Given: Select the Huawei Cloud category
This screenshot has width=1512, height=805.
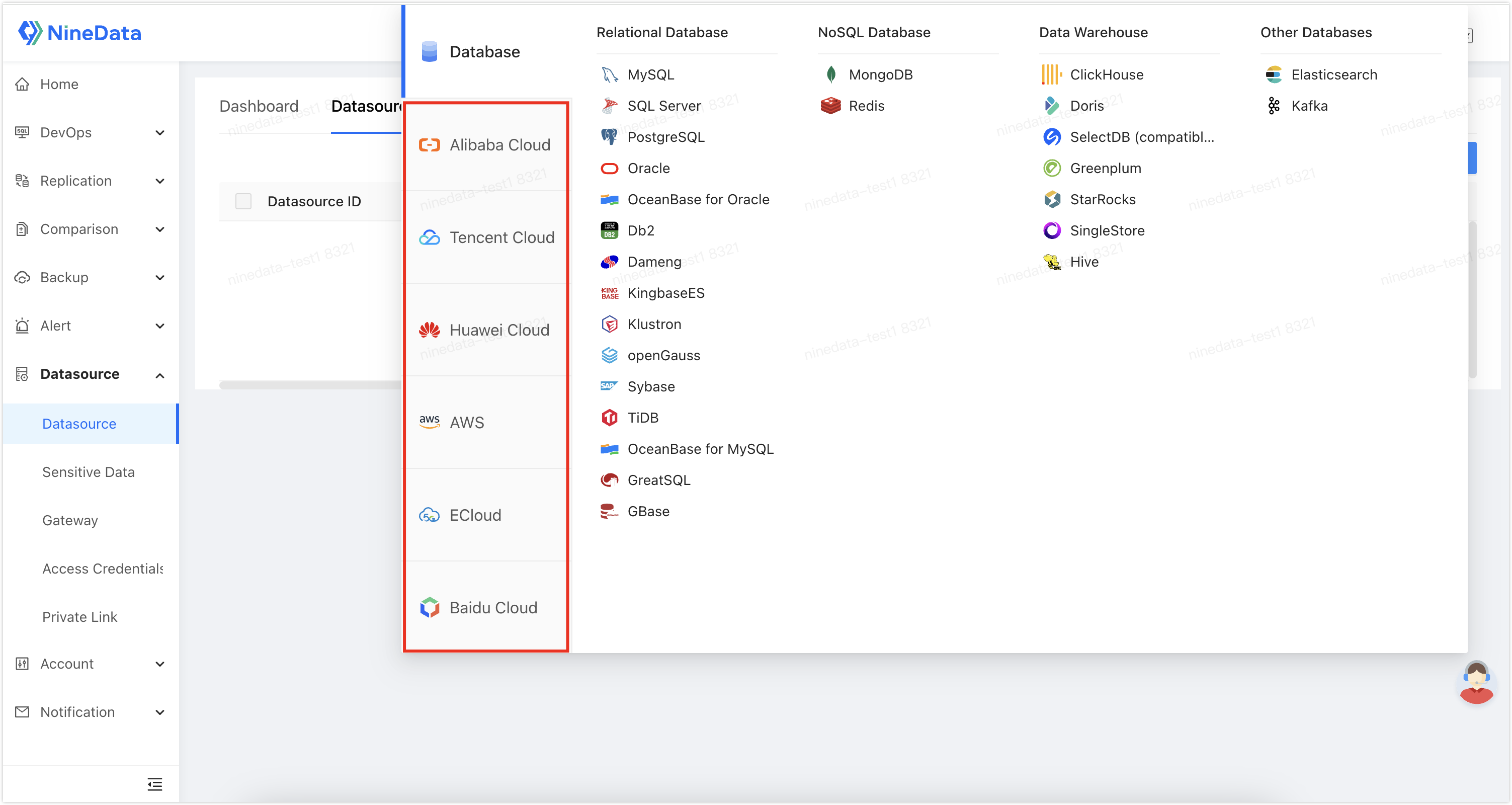Looking at the screenshot, I should pyautogui.click(x=487, y=330).
